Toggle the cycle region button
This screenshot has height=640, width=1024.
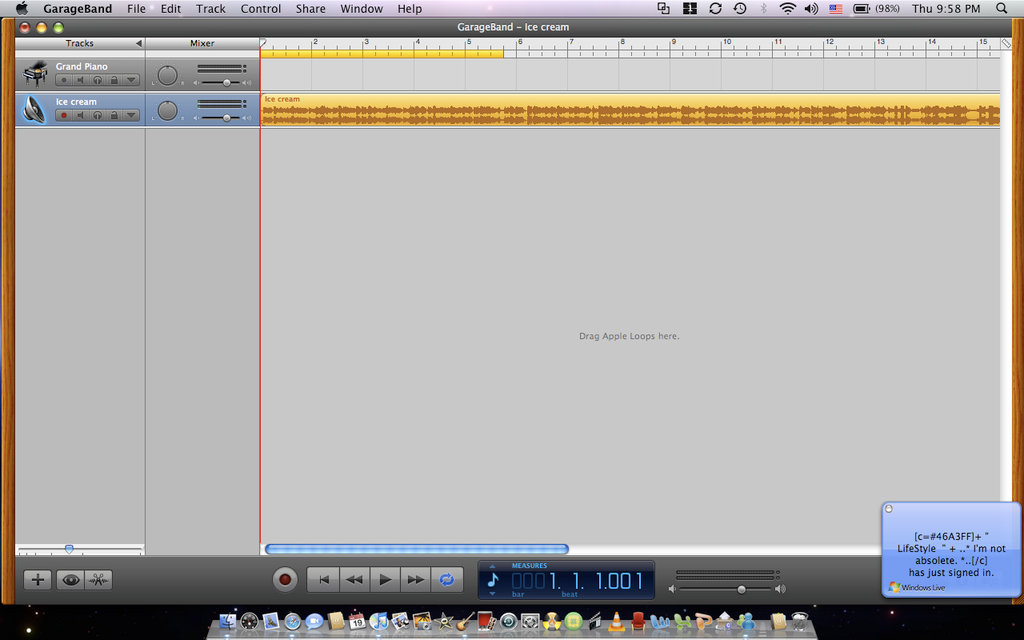447,580
